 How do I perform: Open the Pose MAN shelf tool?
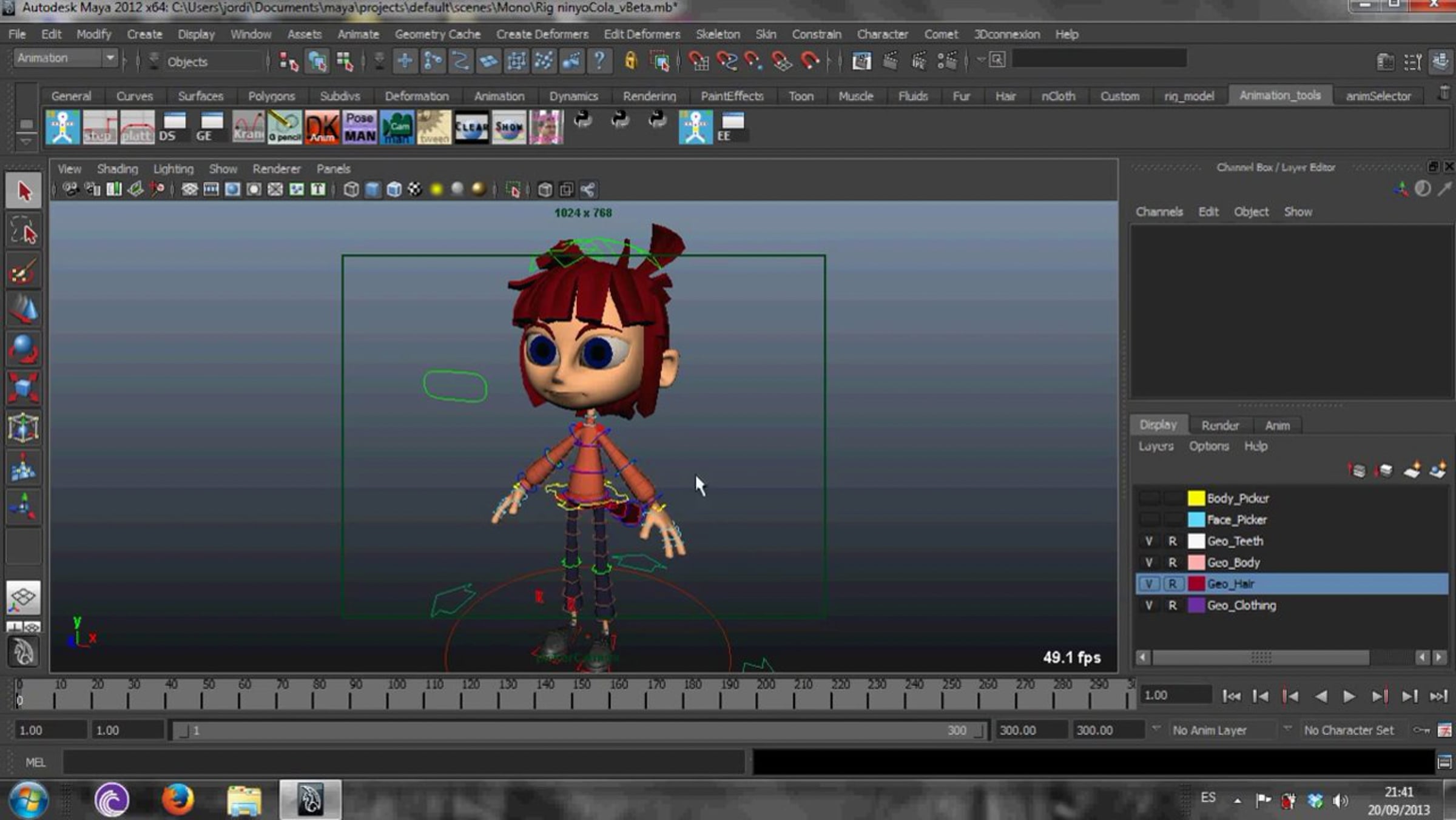[x=360, y=127]
